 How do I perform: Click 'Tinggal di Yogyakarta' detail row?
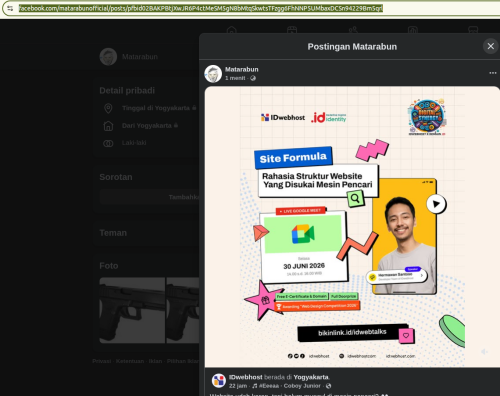[x=156, y=108]
